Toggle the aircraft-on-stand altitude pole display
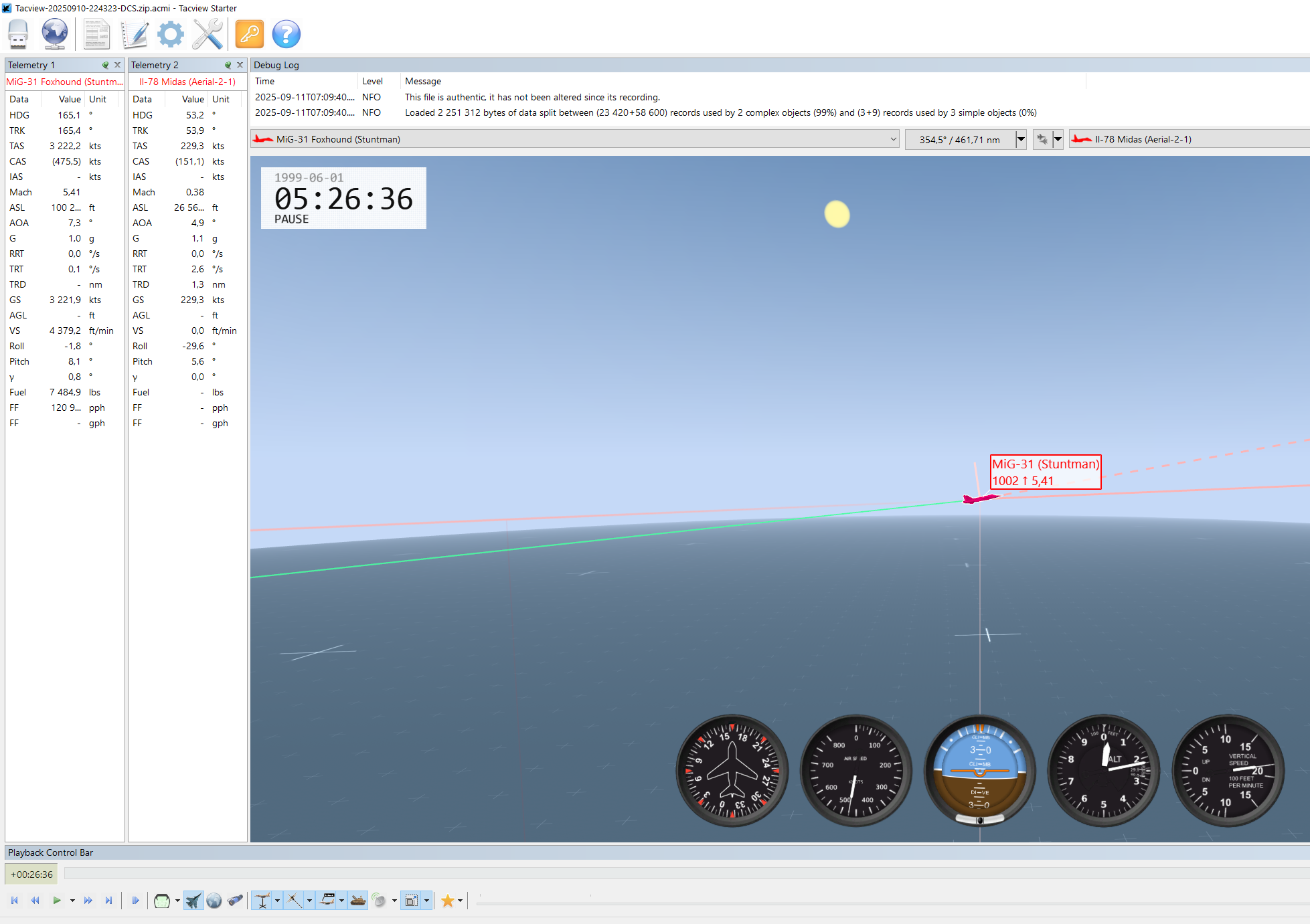 pos(262,901)
